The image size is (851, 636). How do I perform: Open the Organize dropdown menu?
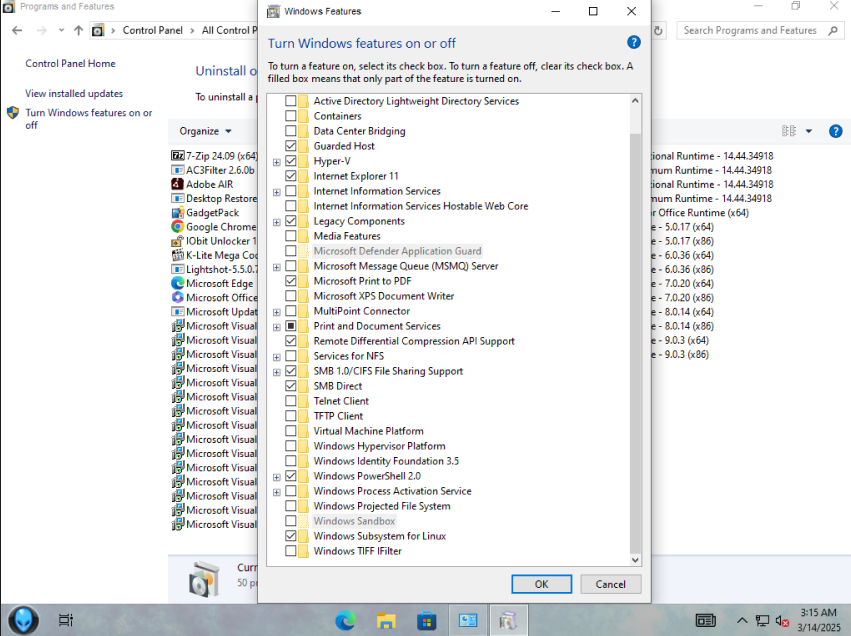point(205,131)
